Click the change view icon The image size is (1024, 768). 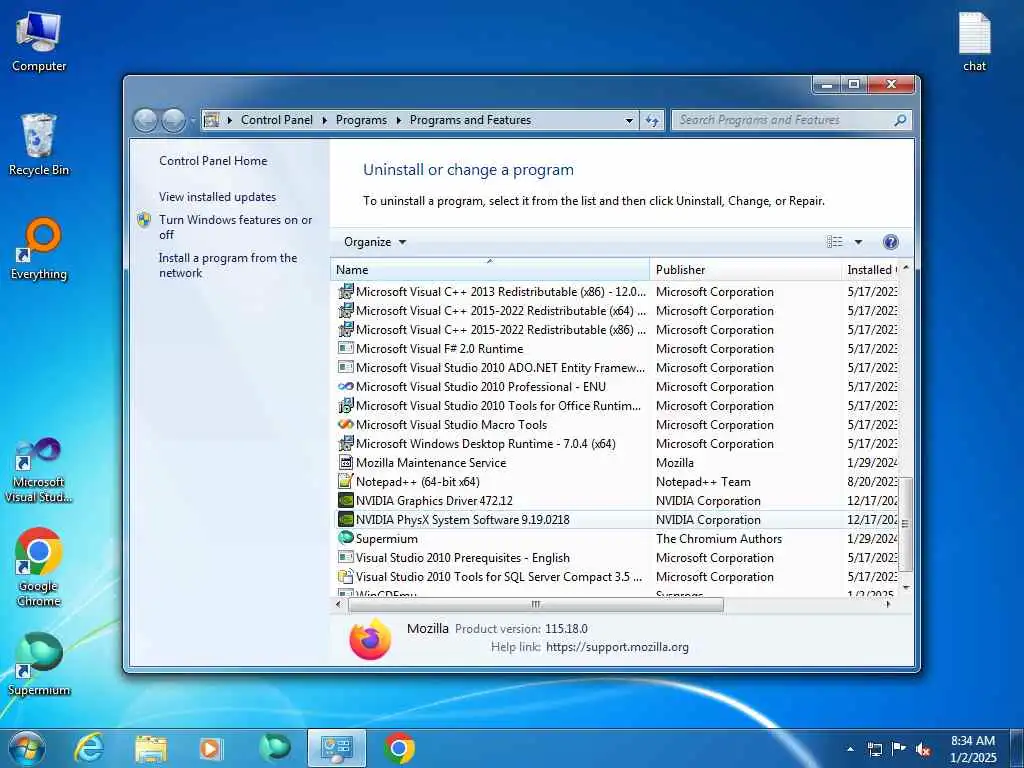[x=835, y=242]
